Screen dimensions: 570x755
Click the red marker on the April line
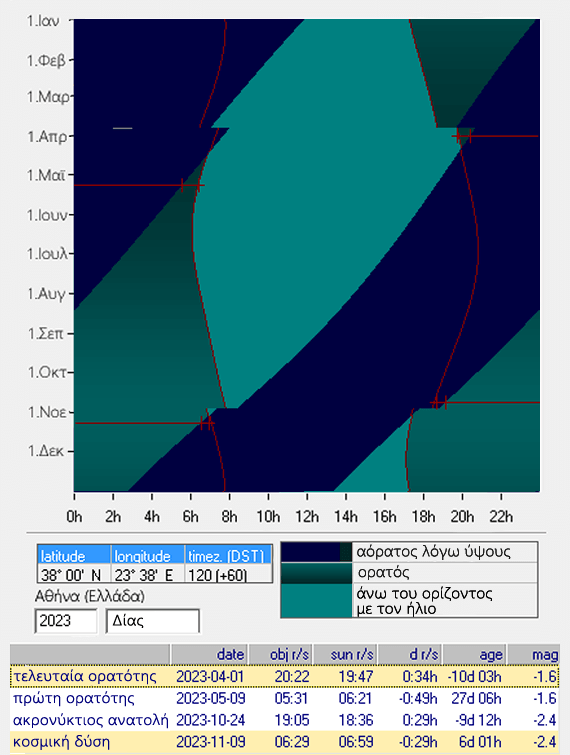click(x=462, y=136)
